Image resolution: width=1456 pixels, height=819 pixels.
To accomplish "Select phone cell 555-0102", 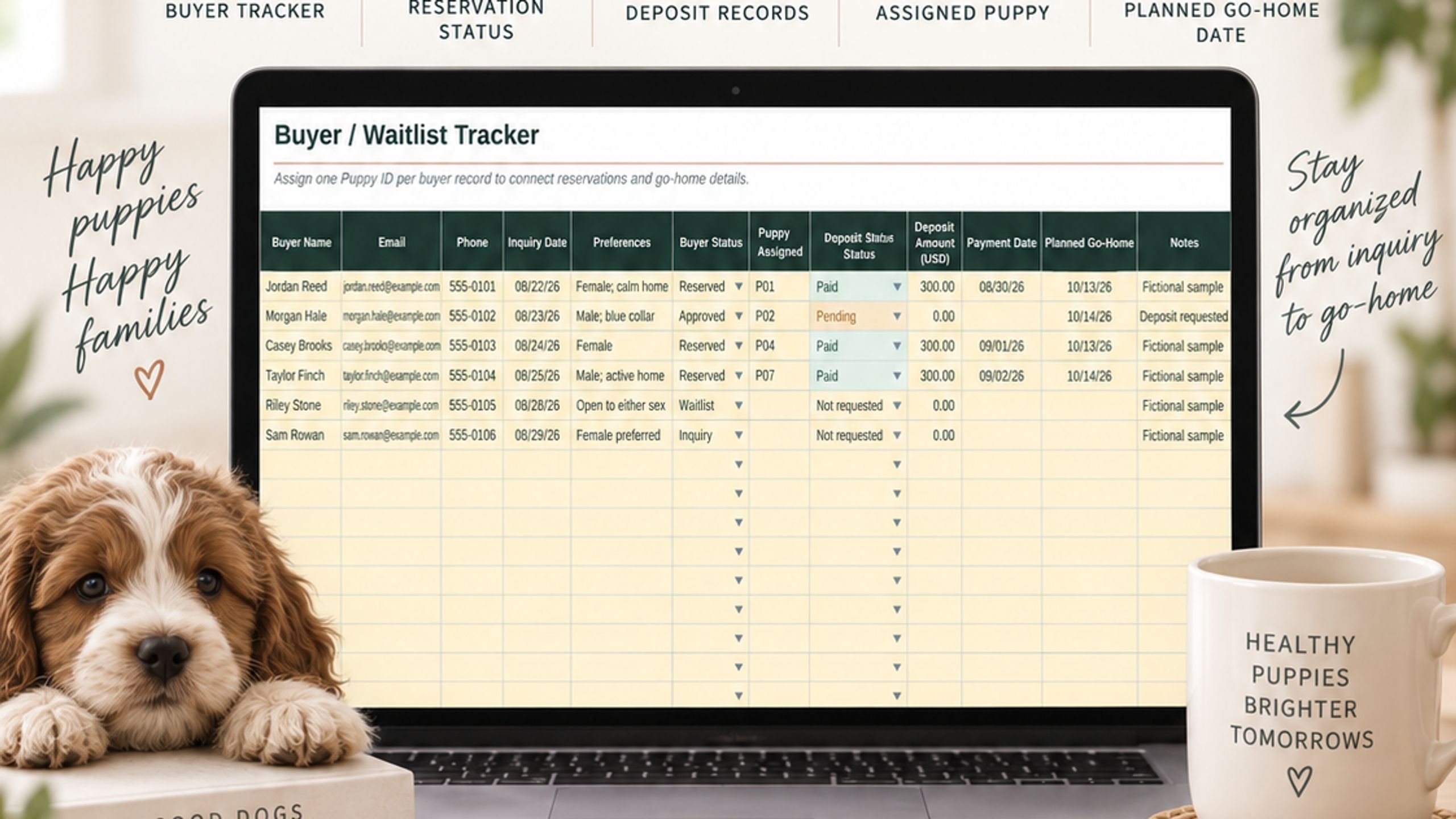I will pyautogui.click(x=472, y=316).
